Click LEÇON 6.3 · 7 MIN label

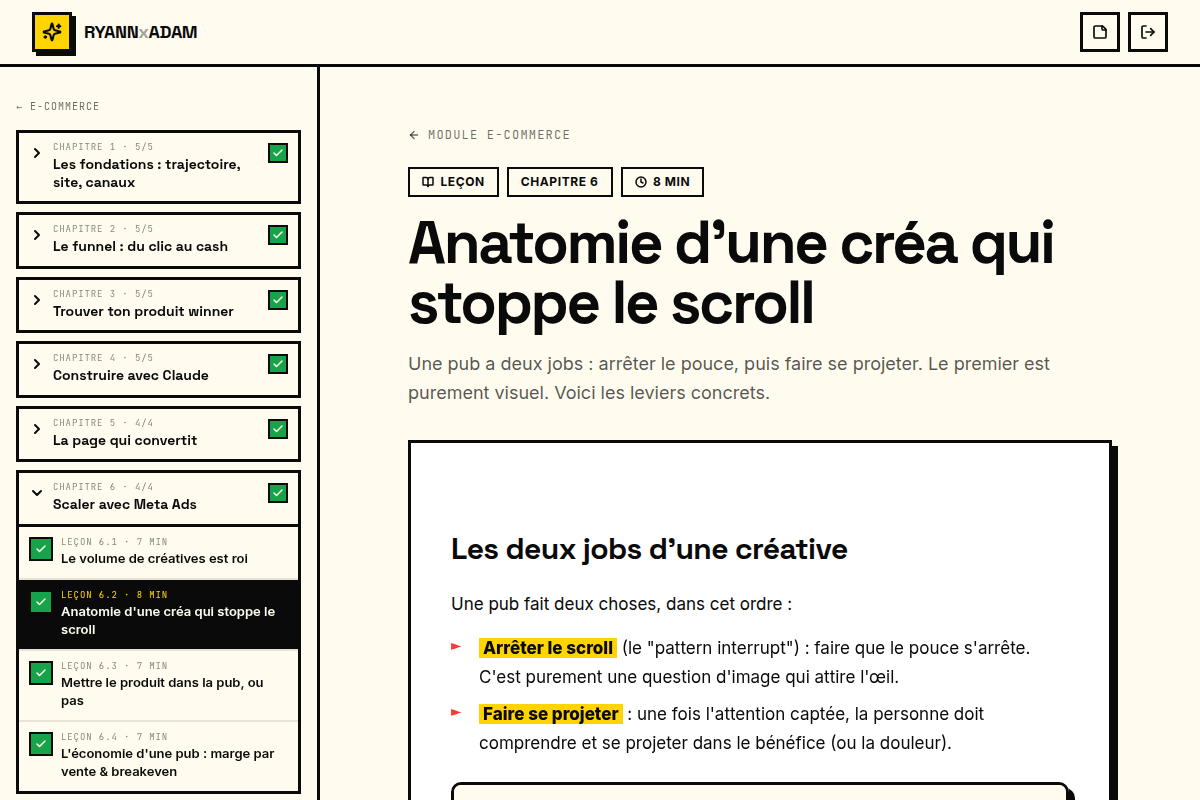pyautogui.click(x=114, y=666)
